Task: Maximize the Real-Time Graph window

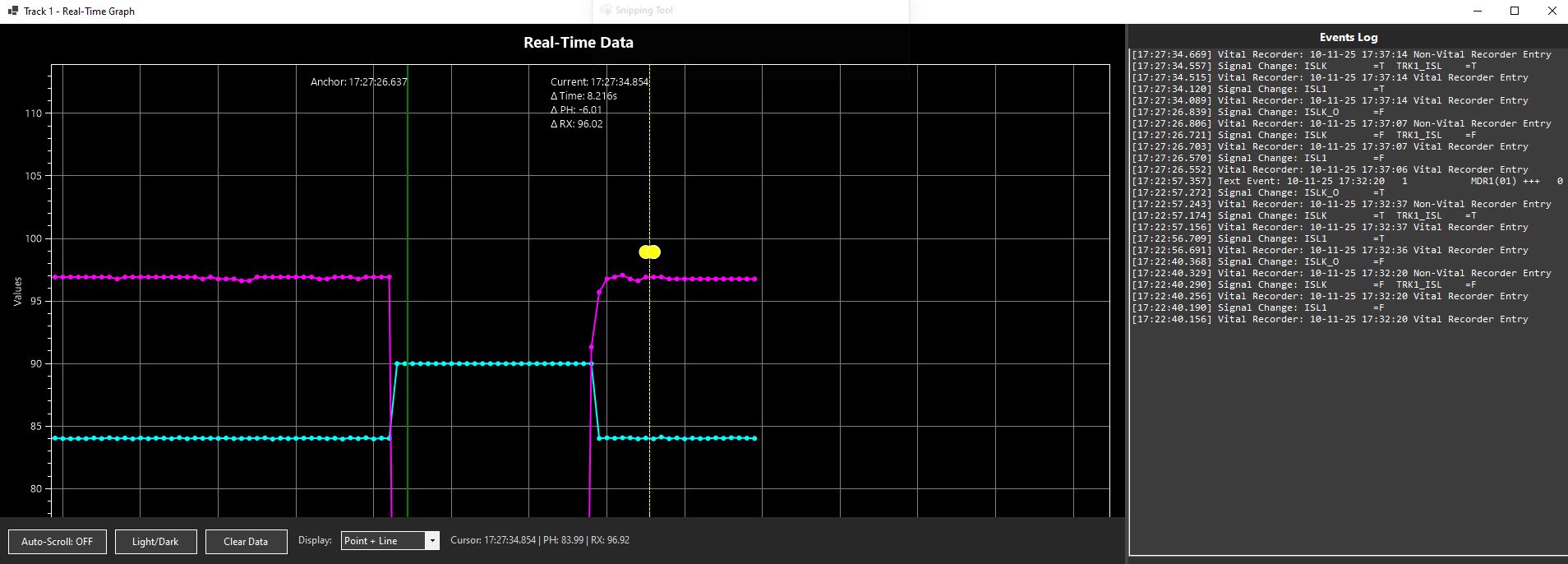Action: point(1515,12)
